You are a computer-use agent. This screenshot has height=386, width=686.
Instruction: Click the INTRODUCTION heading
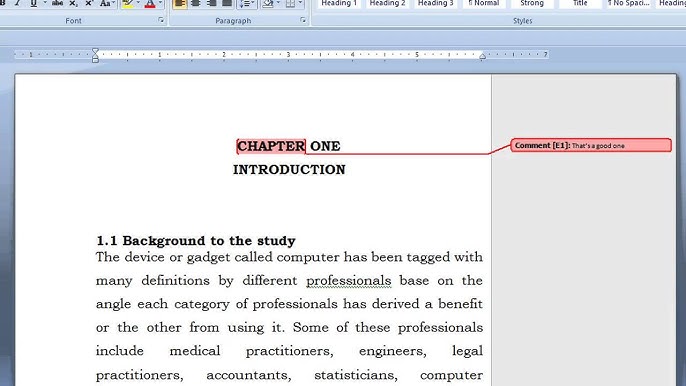289,170
